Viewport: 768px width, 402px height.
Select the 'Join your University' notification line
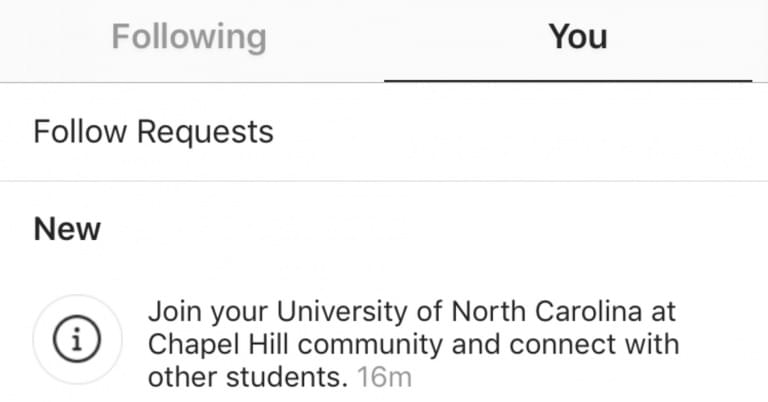(412, 311)
